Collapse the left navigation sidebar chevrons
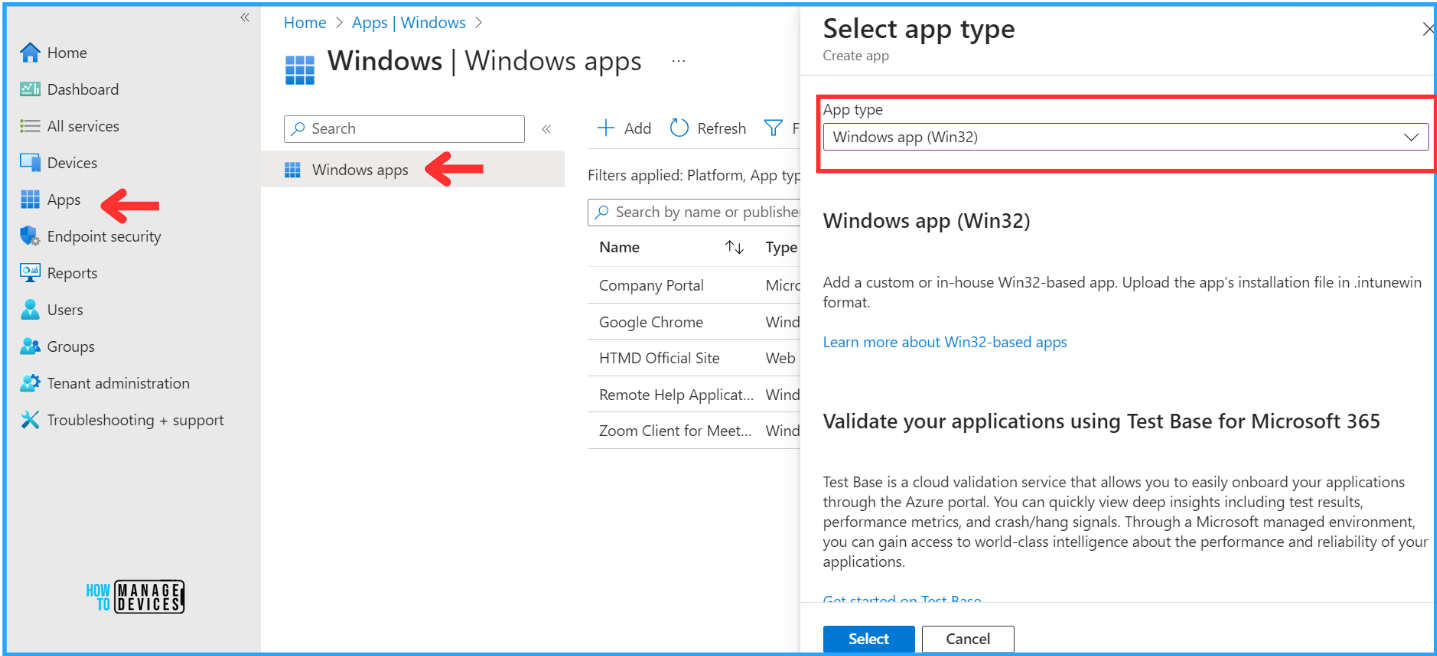This screenshot has width=1437, height=656. [x=245, y=18]
